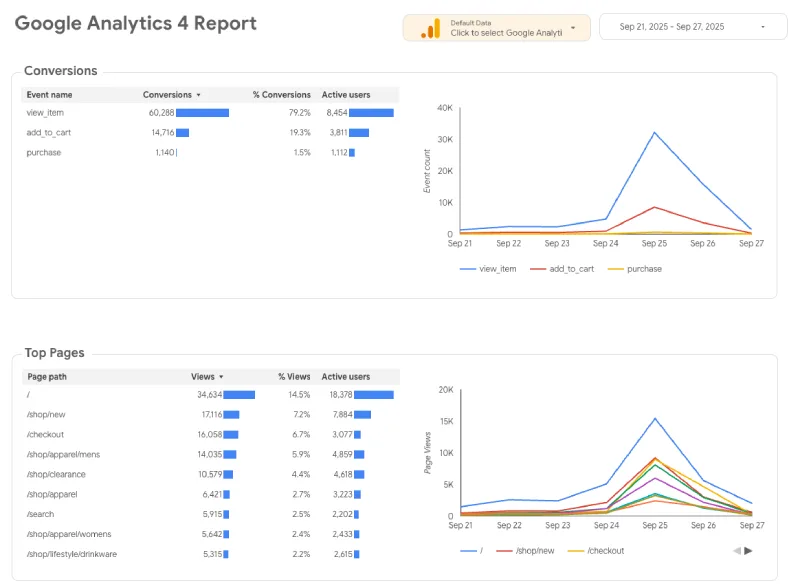Sort by the Page path column header

click(46, 377)
